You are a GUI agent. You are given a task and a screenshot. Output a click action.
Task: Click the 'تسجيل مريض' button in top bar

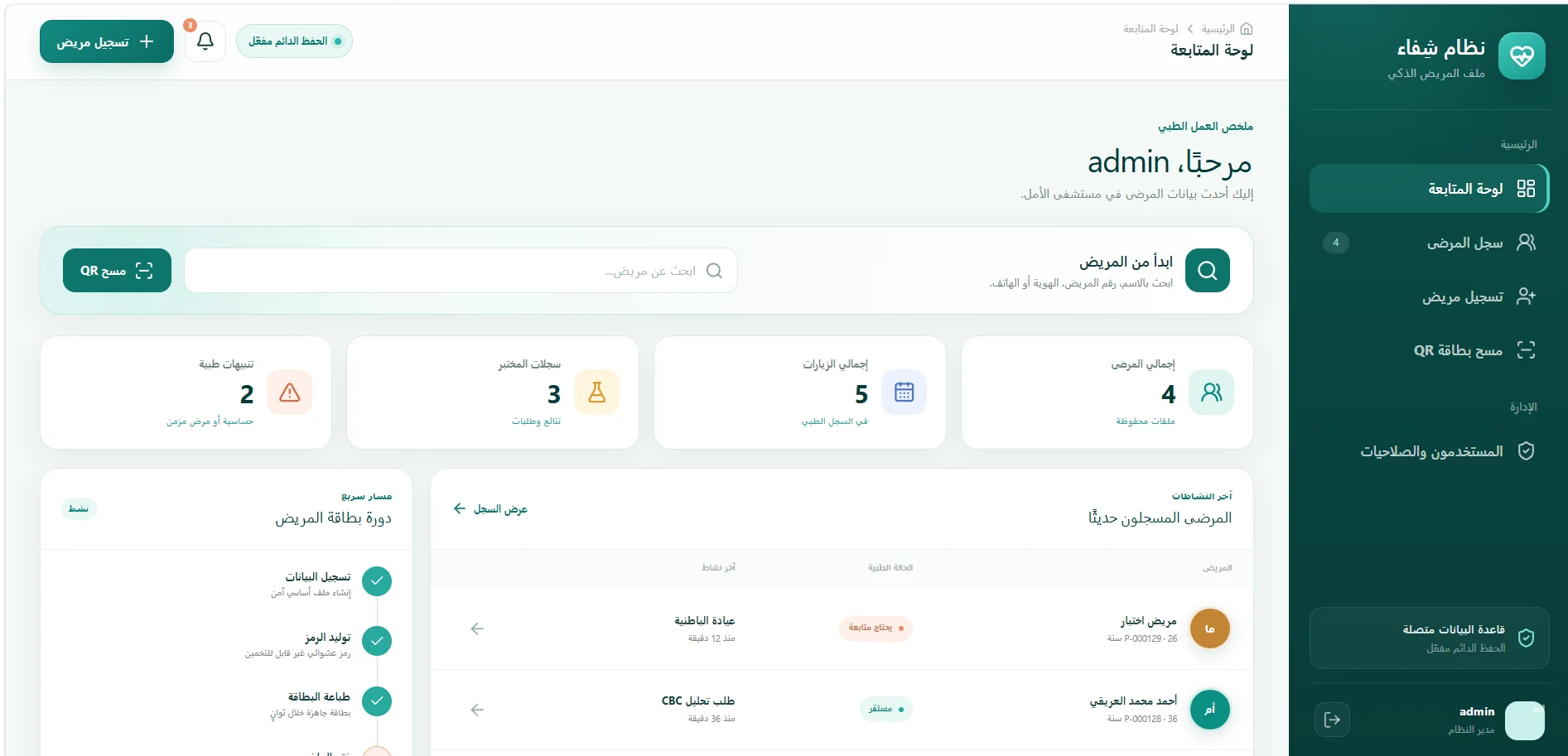pos(107,41)
